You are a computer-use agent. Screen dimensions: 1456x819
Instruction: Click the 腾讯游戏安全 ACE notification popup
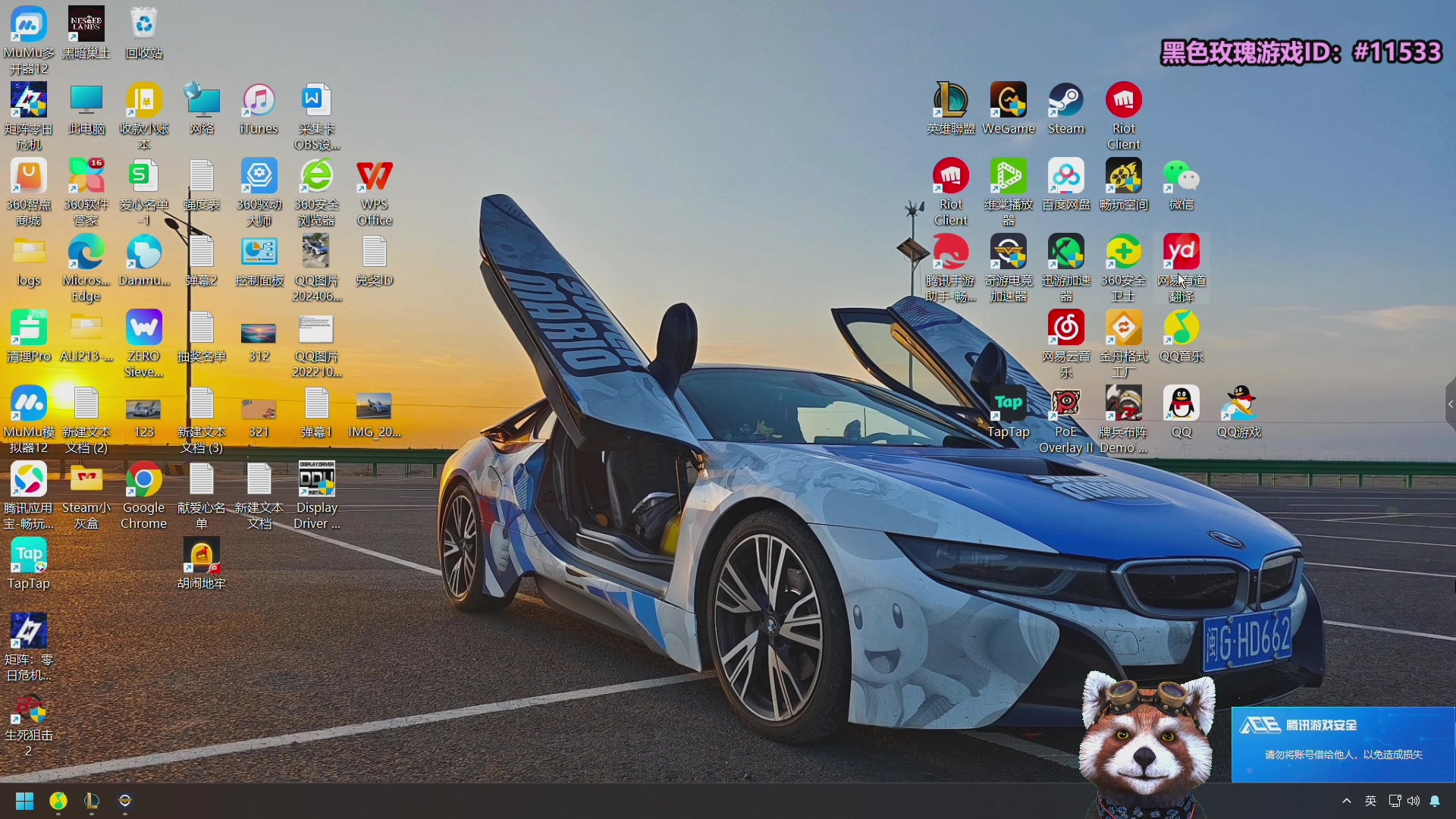(1342, 743)
